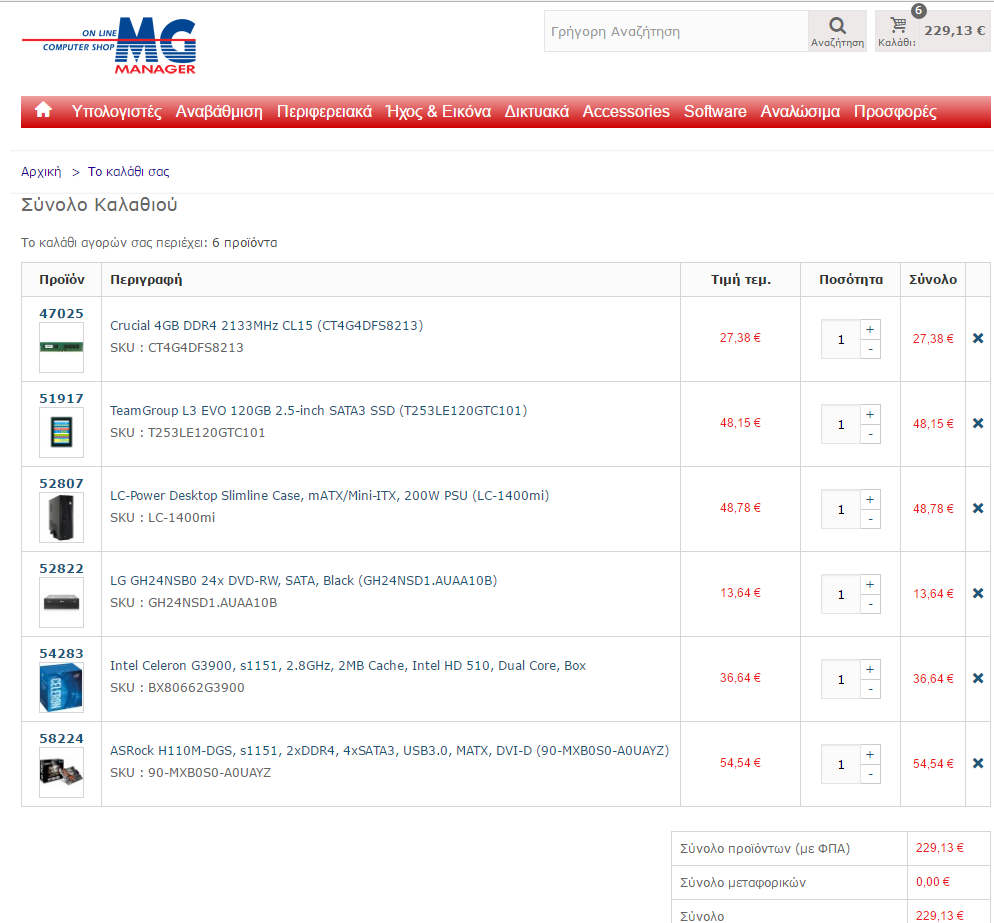Increase quantity of TeamGroup L3 EVO SSD
The image size is (994, 923).
click(x=870, y=415)
